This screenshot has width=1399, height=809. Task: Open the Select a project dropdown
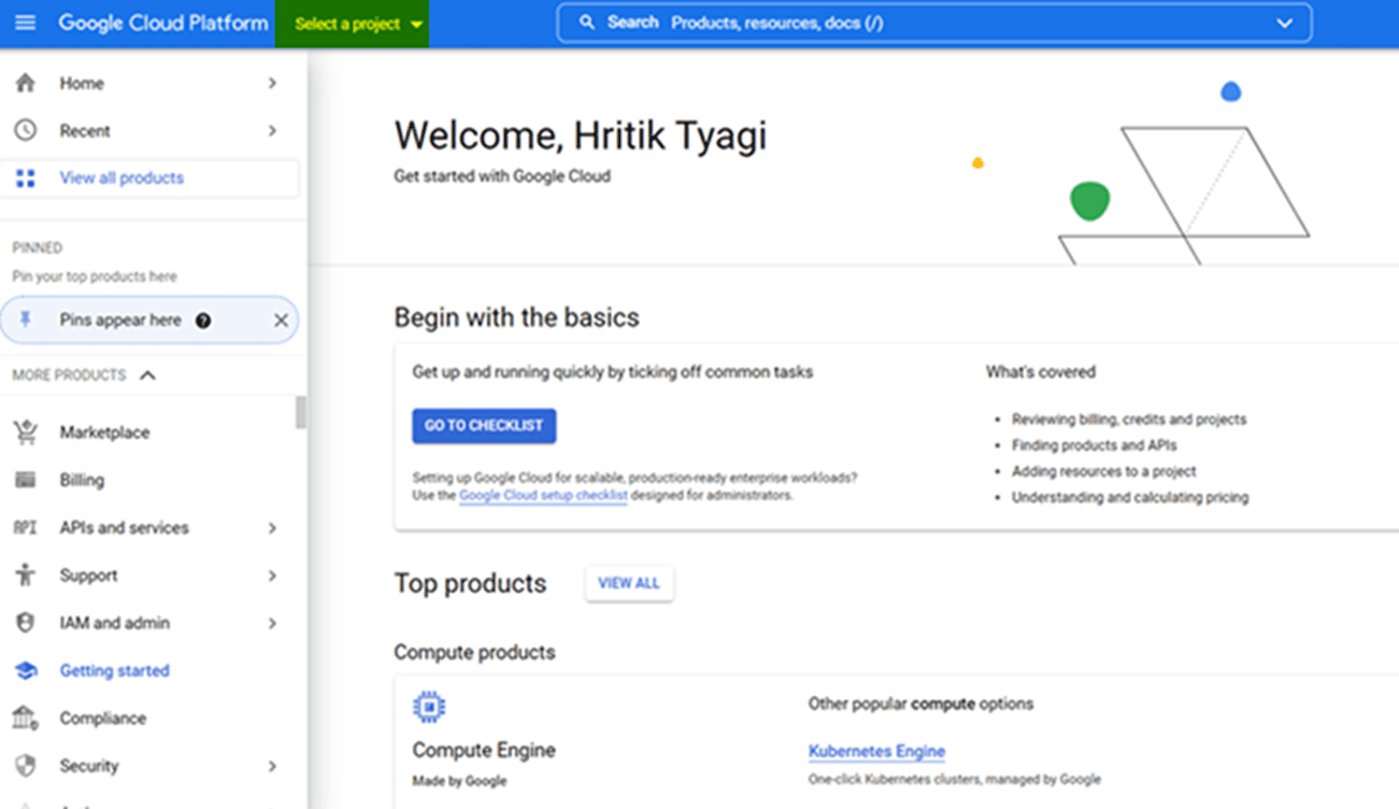(352, 22)
